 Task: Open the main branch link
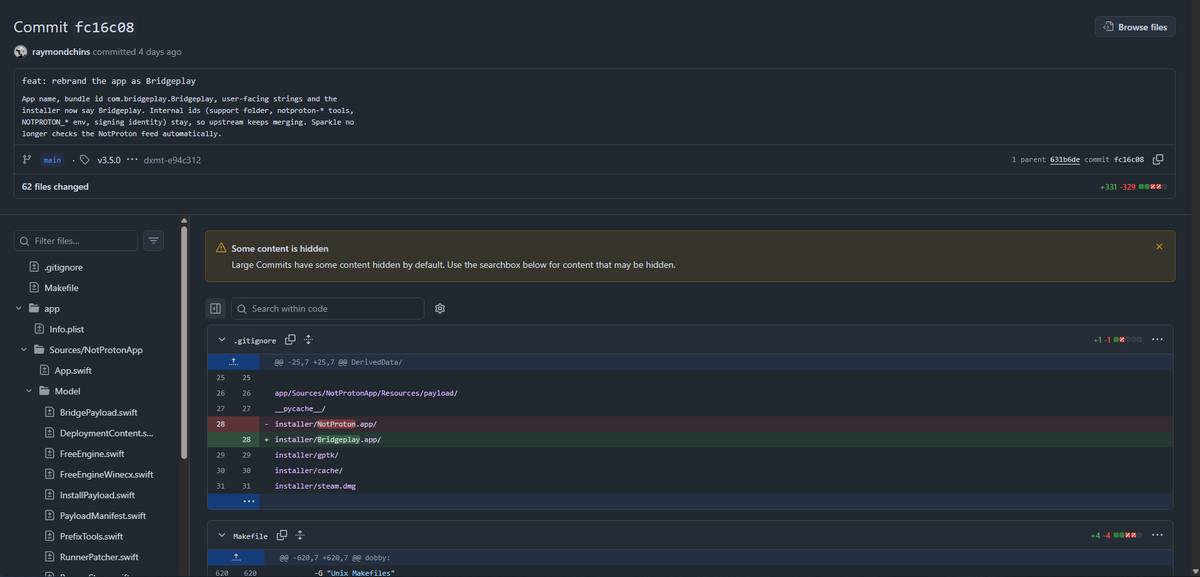click(52, 160)
